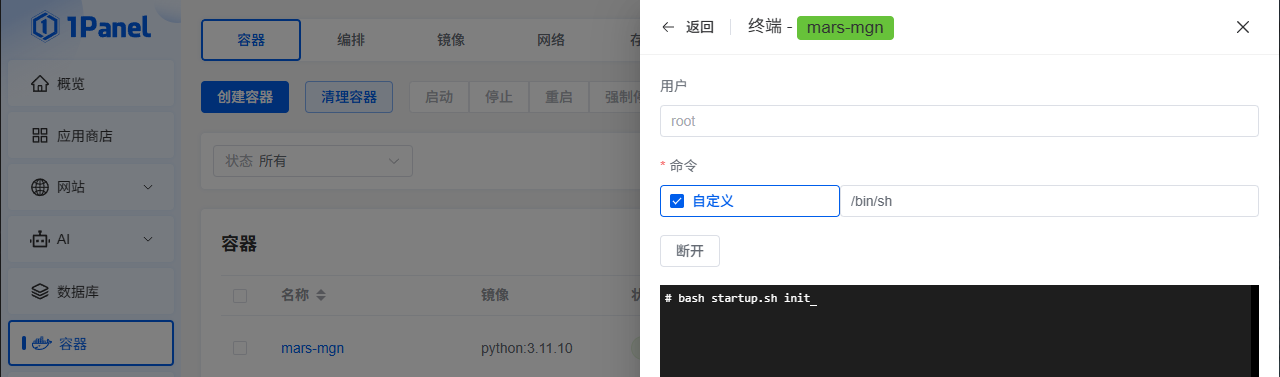1280x377 pixels.
Task: Click the back arrow in terminal panel
Action: [668, 27]
